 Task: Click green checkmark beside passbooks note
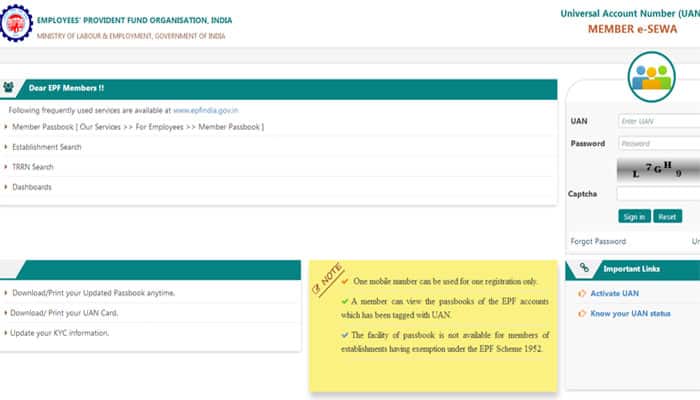pyautogui.click(x=345, y=301)
